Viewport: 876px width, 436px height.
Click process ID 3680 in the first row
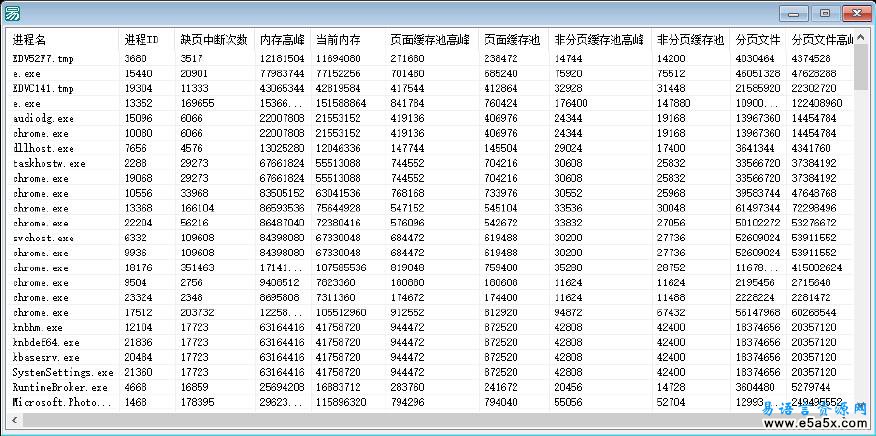(136, 58)
